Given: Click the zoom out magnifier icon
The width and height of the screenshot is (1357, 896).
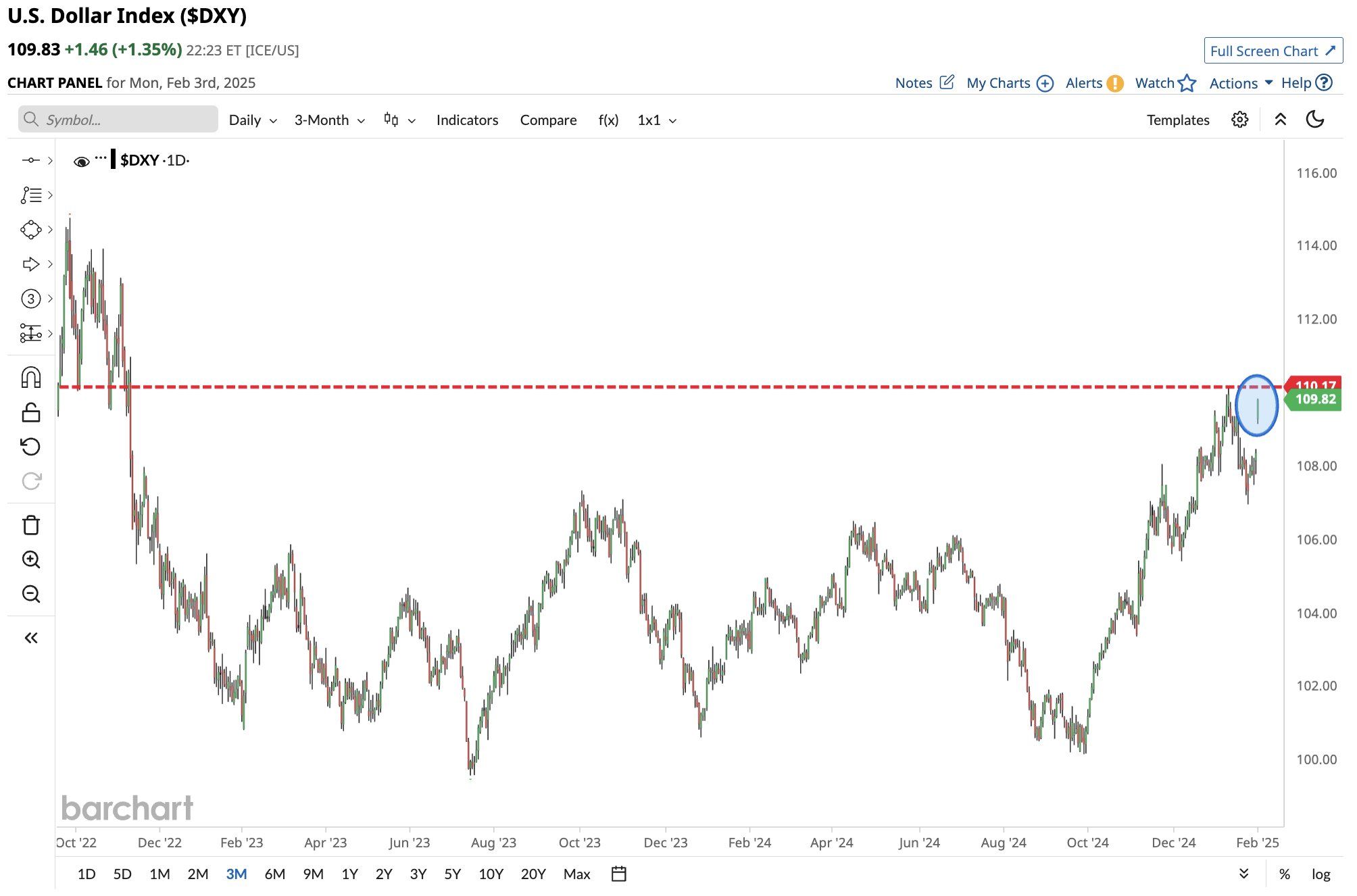Looking at the screenshot, I should (31, 594).
